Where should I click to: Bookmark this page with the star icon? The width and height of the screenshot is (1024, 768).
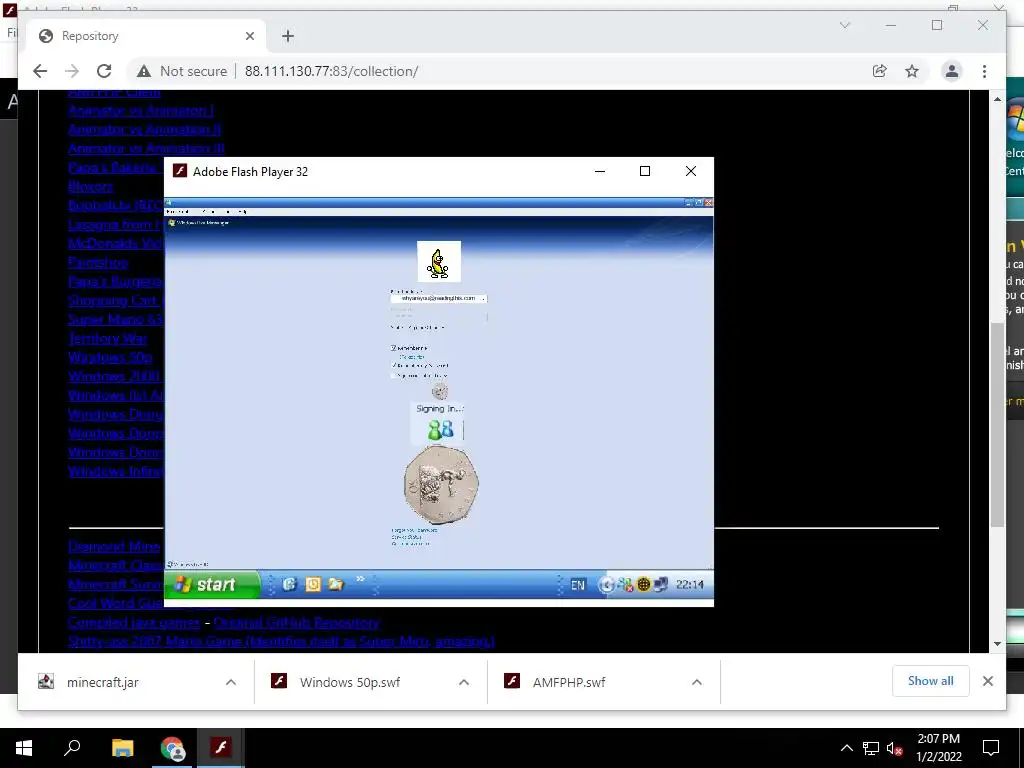tap(912, 71)
